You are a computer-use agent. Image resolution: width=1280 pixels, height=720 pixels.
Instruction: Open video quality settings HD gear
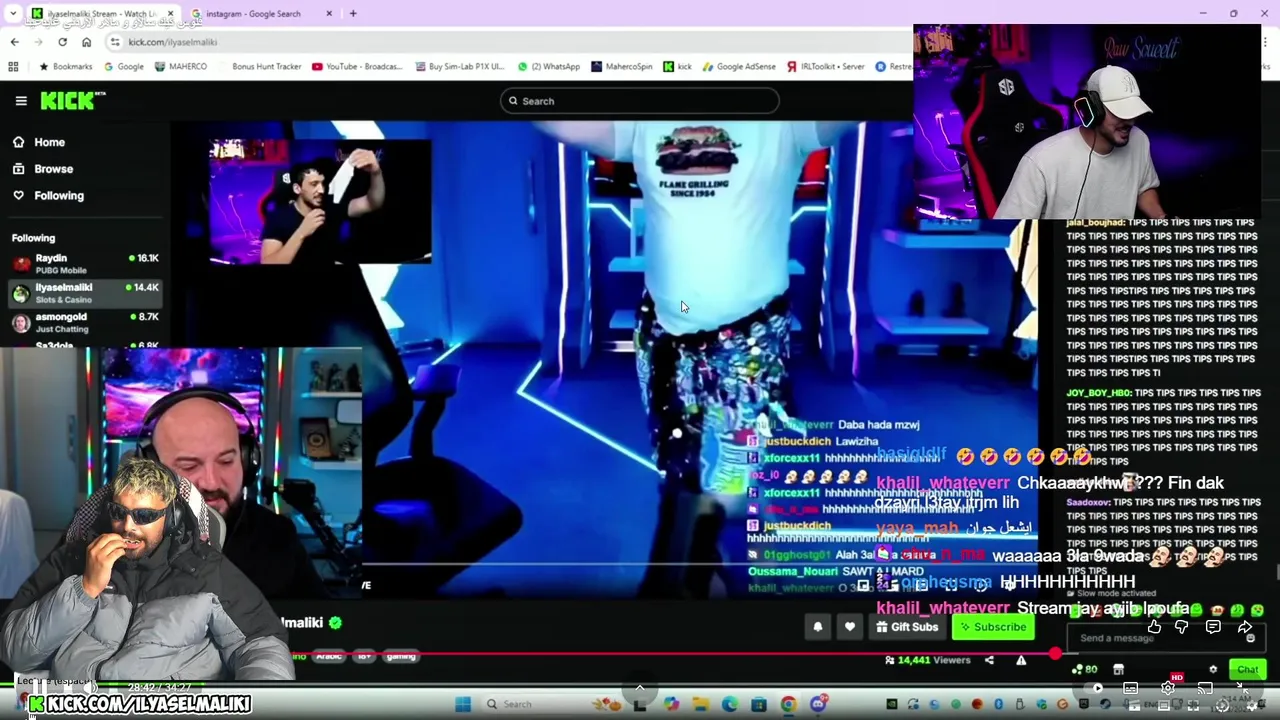(x=1168, y=688)
